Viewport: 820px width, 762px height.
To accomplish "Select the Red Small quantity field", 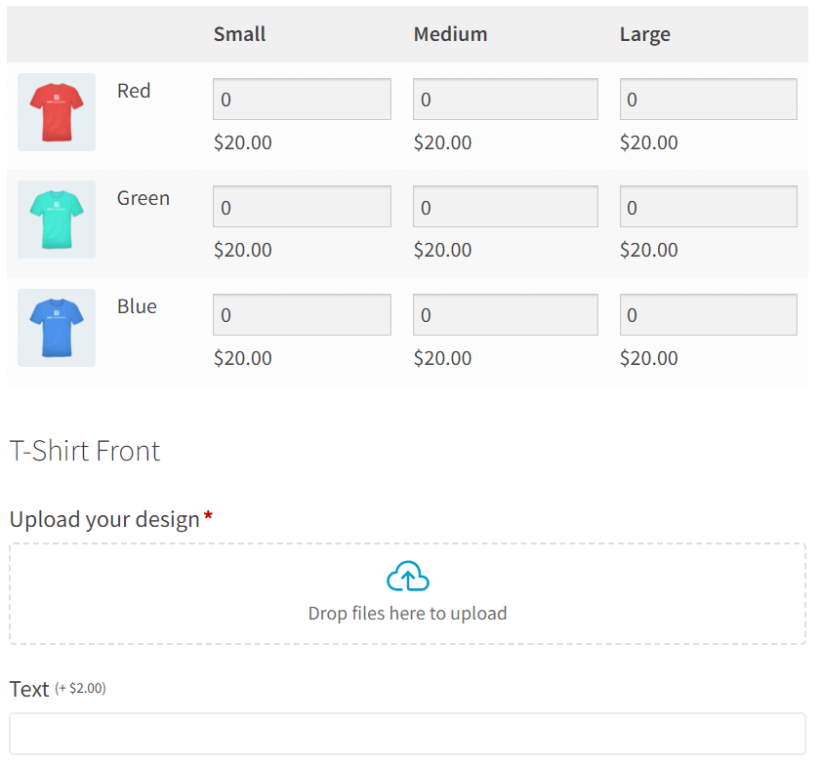I will point(301,99).
